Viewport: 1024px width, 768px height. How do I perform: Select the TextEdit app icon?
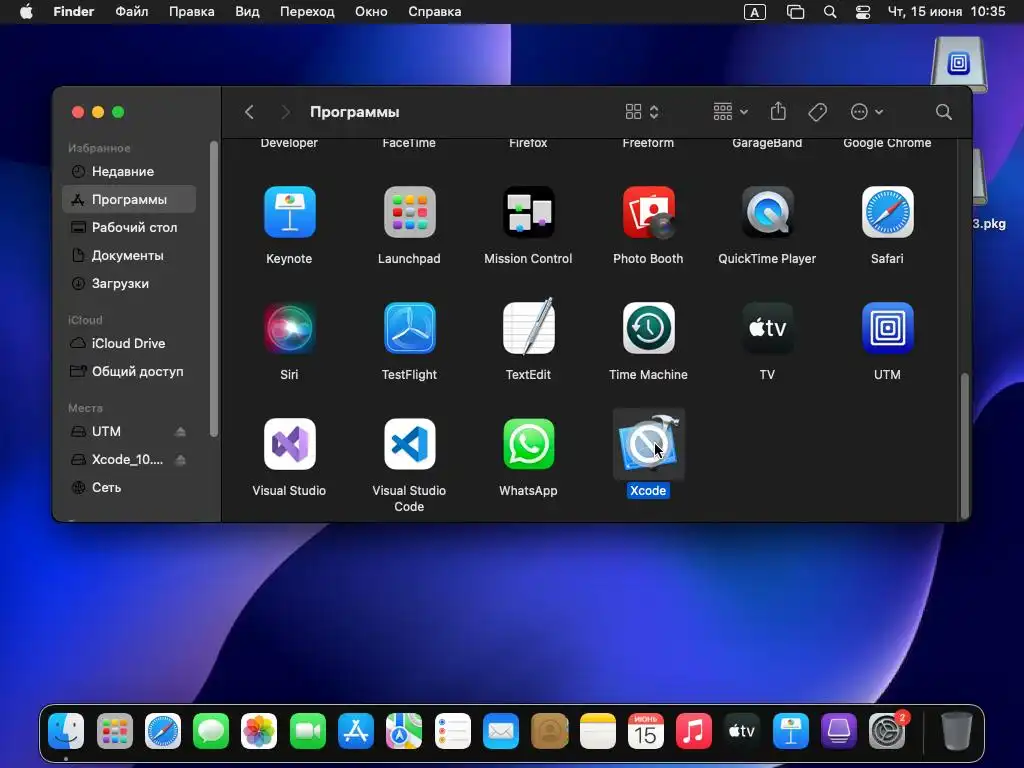pos(528,327)
